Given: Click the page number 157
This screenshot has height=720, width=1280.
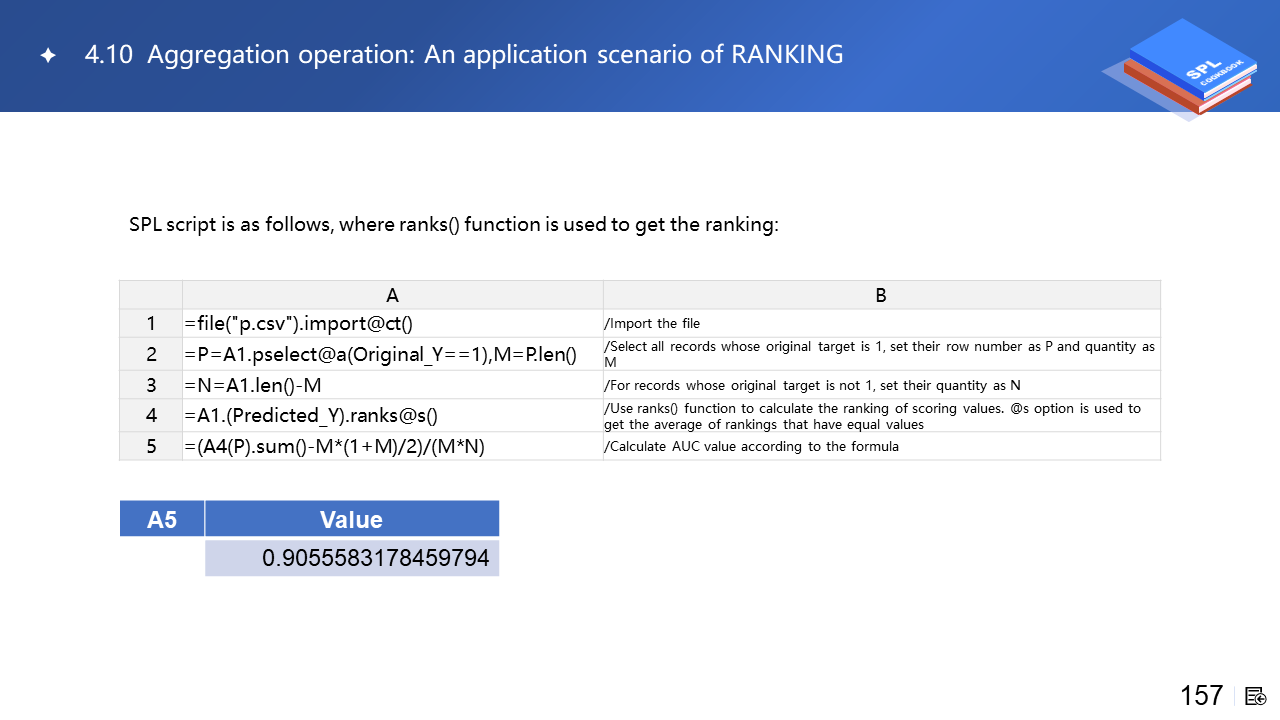Looking at the screenshot, I should (x=1201, y=695).
